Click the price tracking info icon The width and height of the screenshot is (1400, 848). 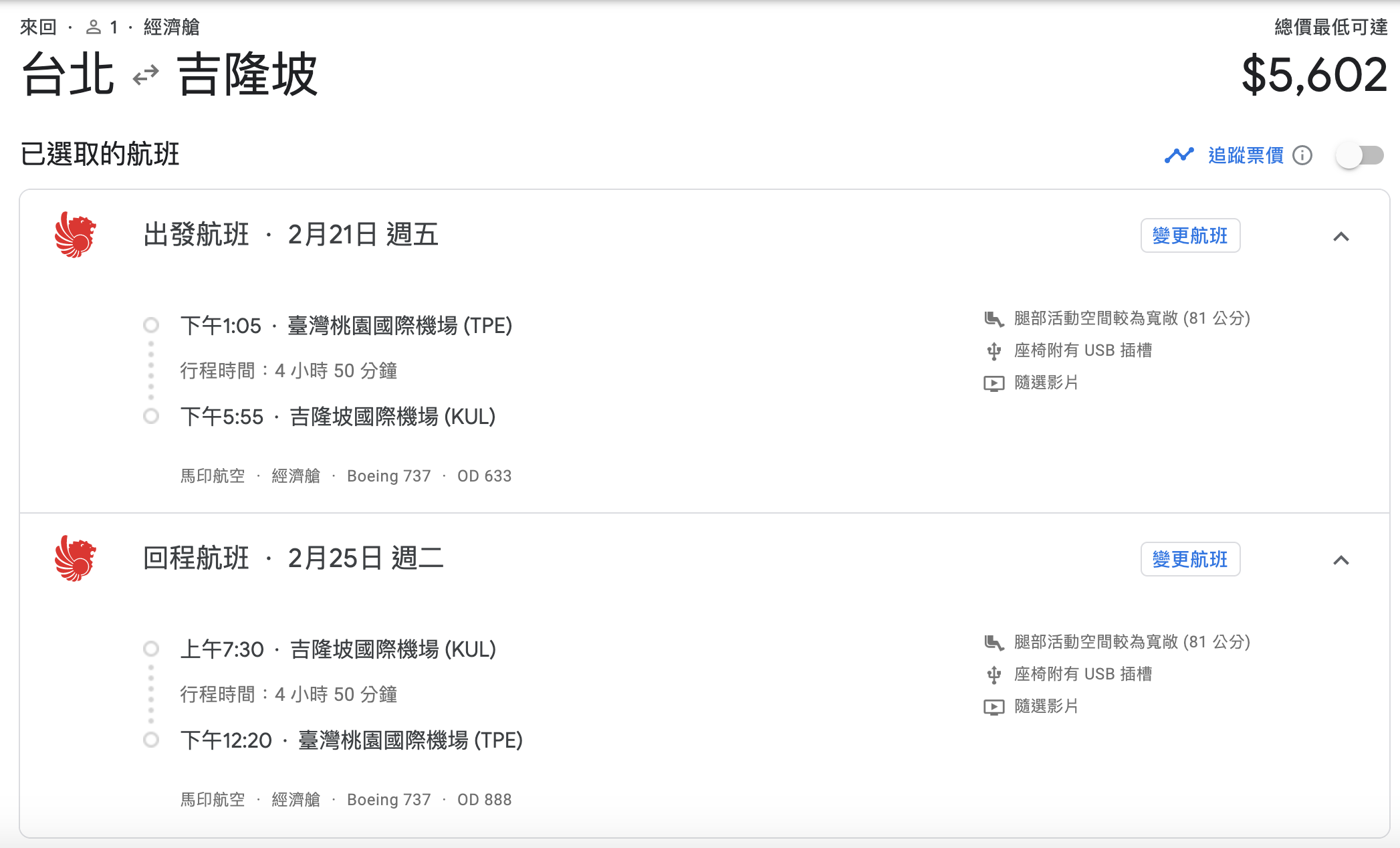[1302, 155]
